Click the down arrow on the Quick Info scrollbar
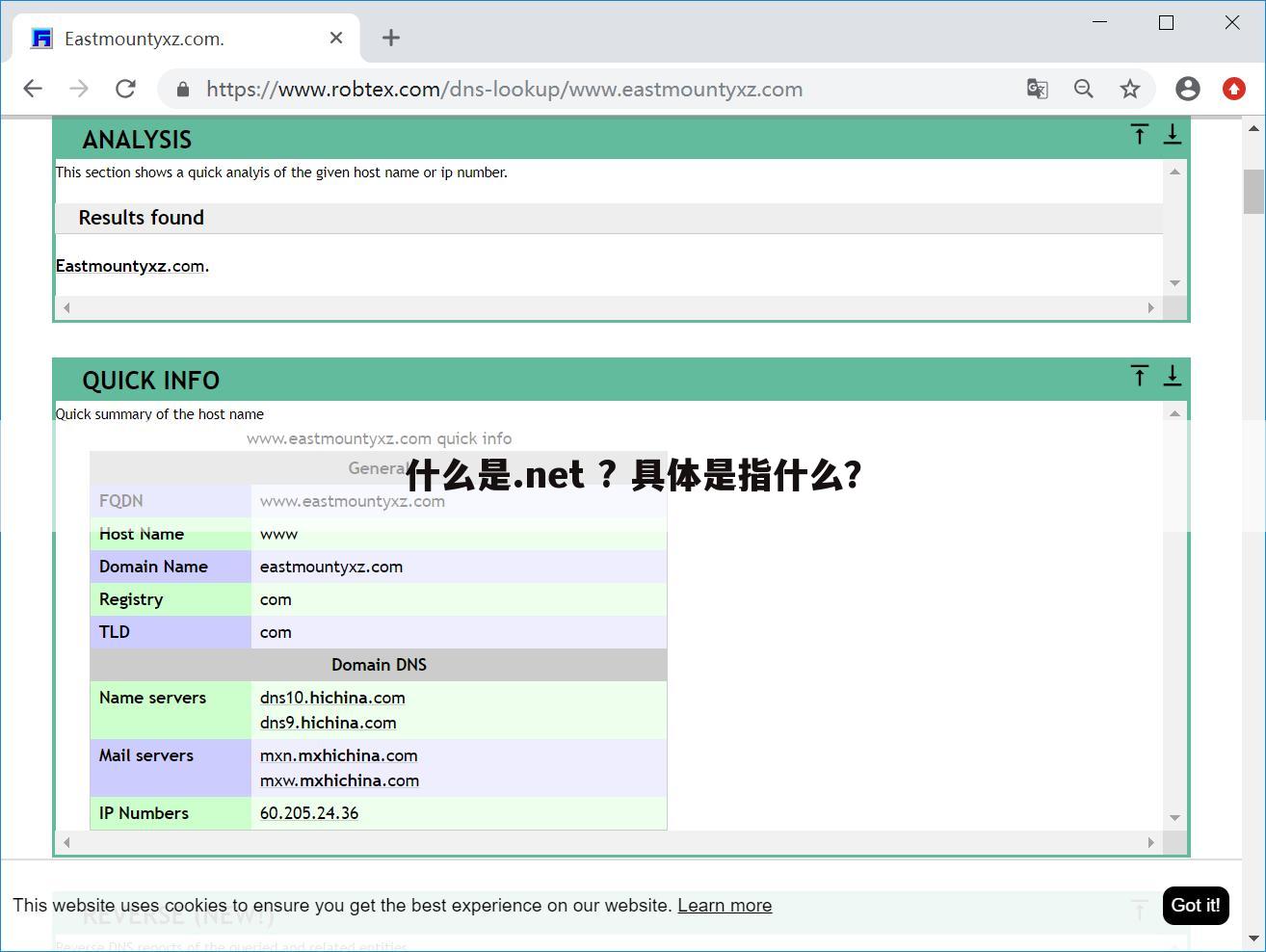The image size is (1266, 952). (1174, 817)
